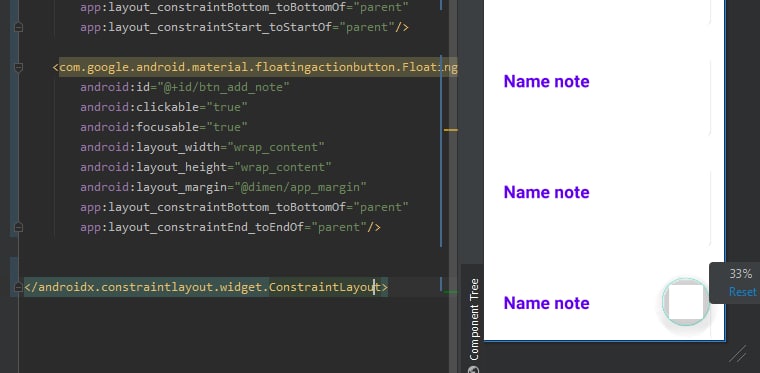Click the app:layout_constraintEnd_toEndOf="parent" line
The height and width of the screenshot is (373, 760).
[x=230, y=227]
